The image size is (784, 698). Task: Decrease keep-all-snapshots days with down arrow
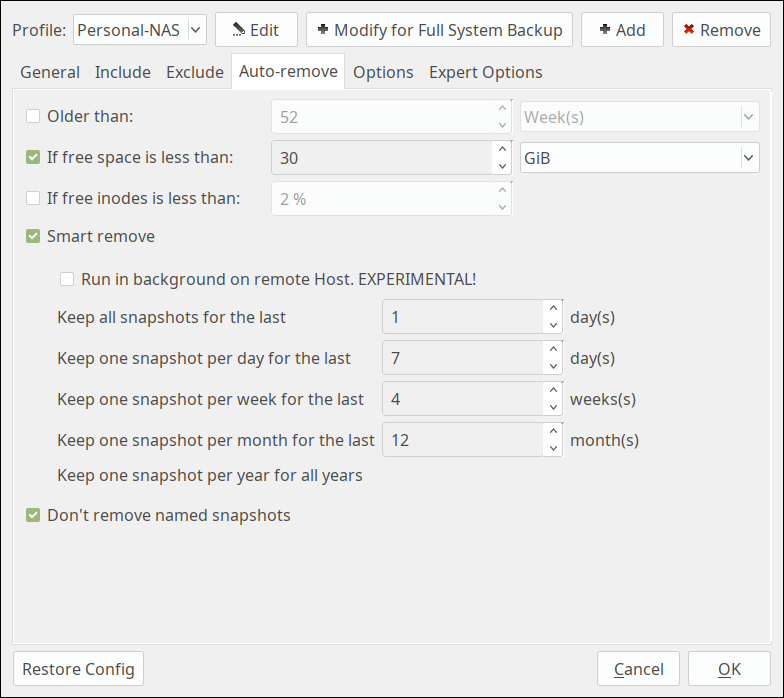pyautogui.click(x=553, y=325)
